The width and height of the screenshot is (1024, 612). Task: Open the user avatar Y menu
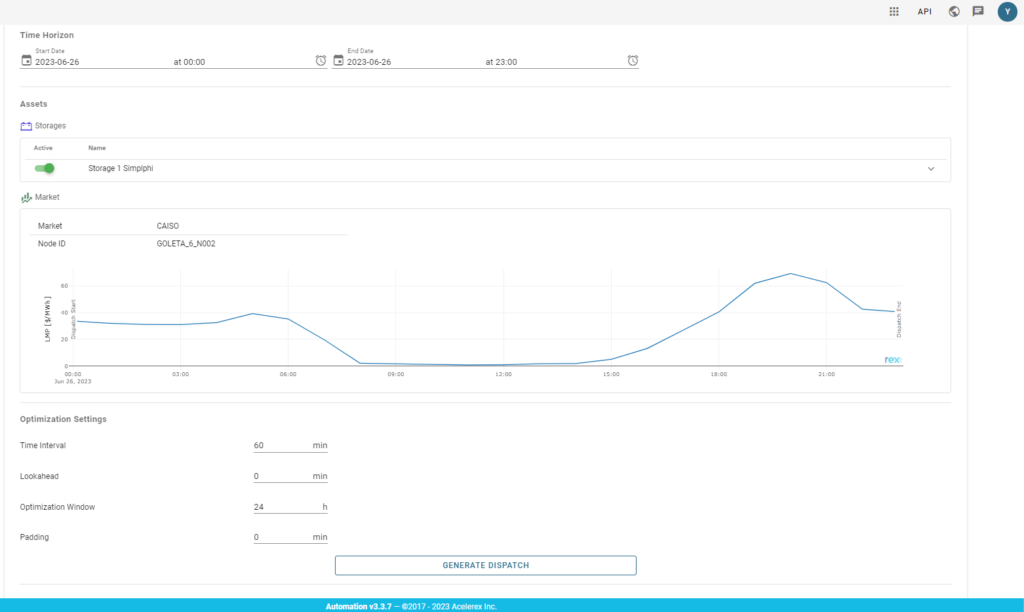1007,12
